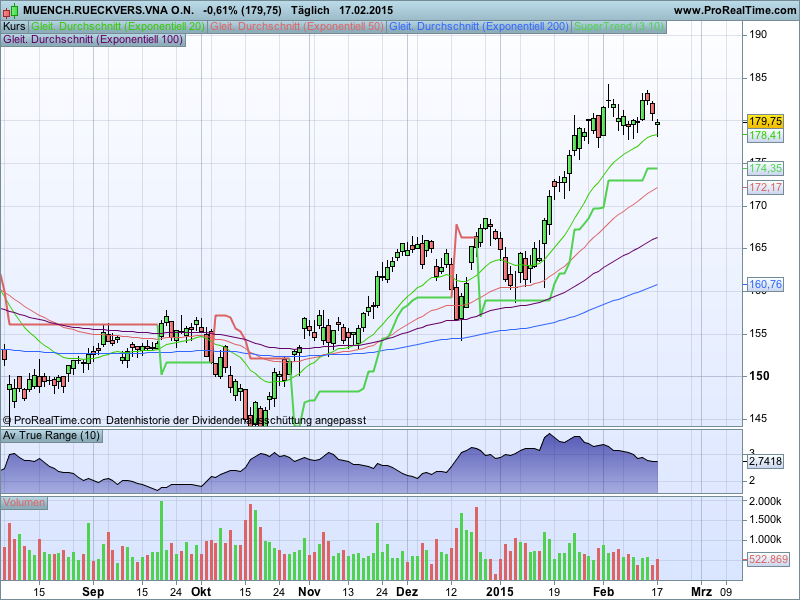
Task: Click the MUENCH.RUECKVERS.VNA O.N. title text
Action: click(x=108, y=10)
